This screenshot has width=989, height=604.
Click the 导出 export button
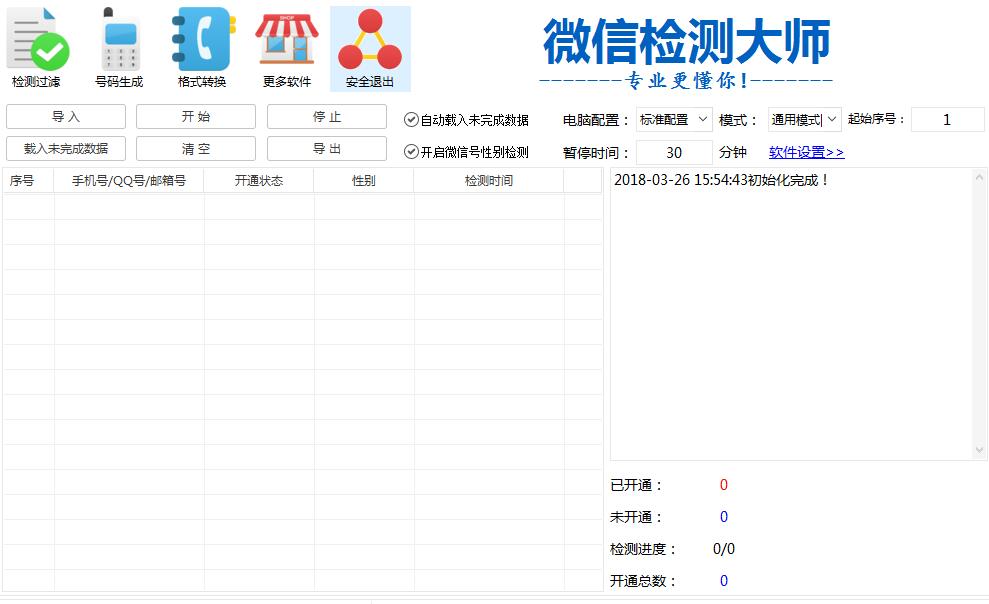pos(327,149)
